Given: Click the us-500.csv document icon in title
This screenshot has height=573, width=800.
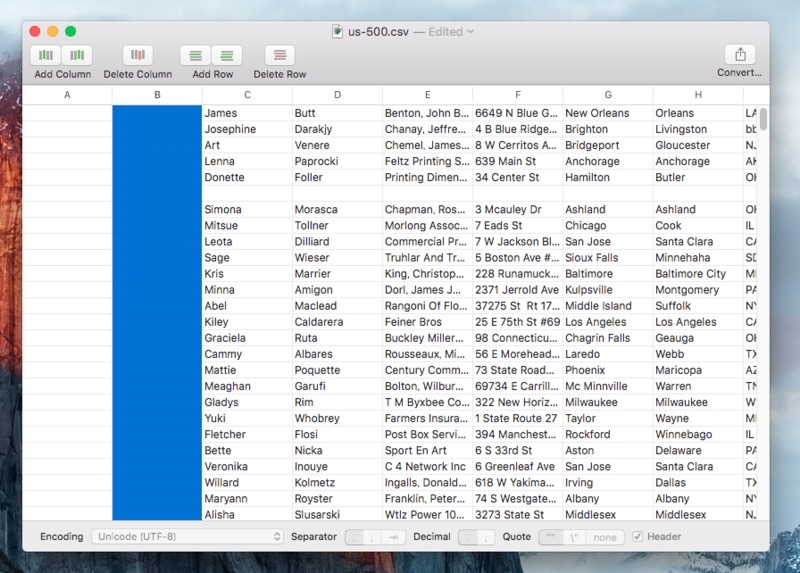Looking at the screenshot, I should point(338,31).
